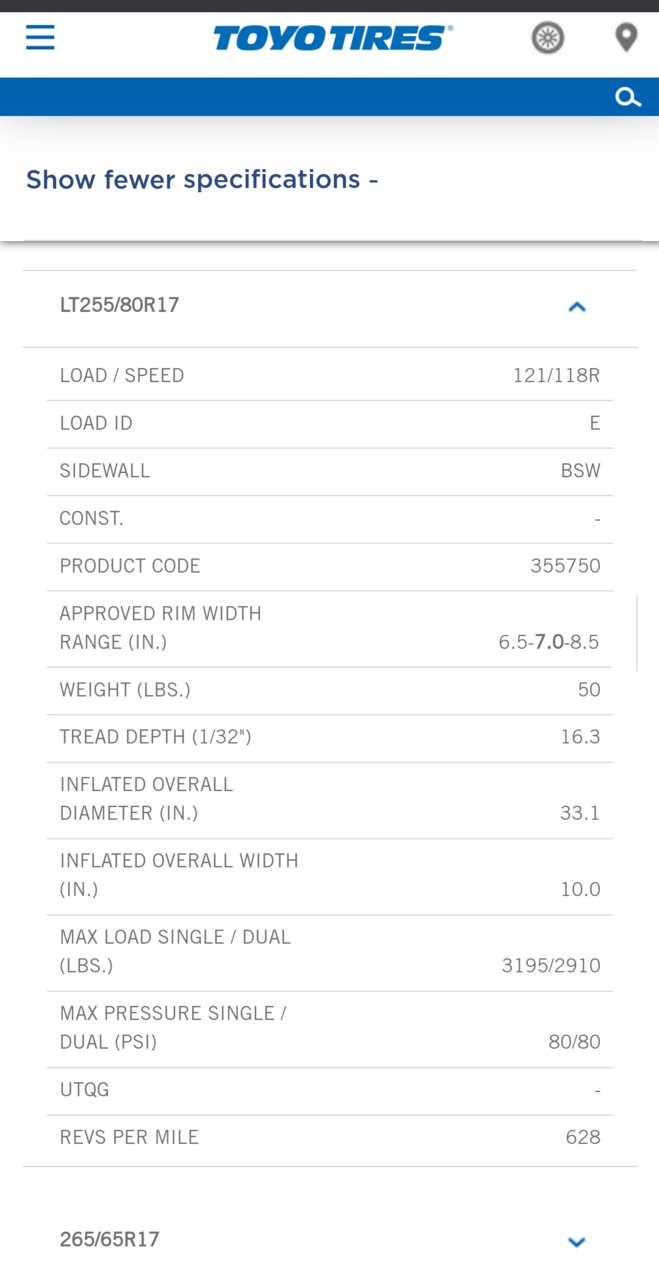Open the dealer locator pin icon
Image resolution: width=659 pixels, height=1280 pixels.
tap(626, 38)
